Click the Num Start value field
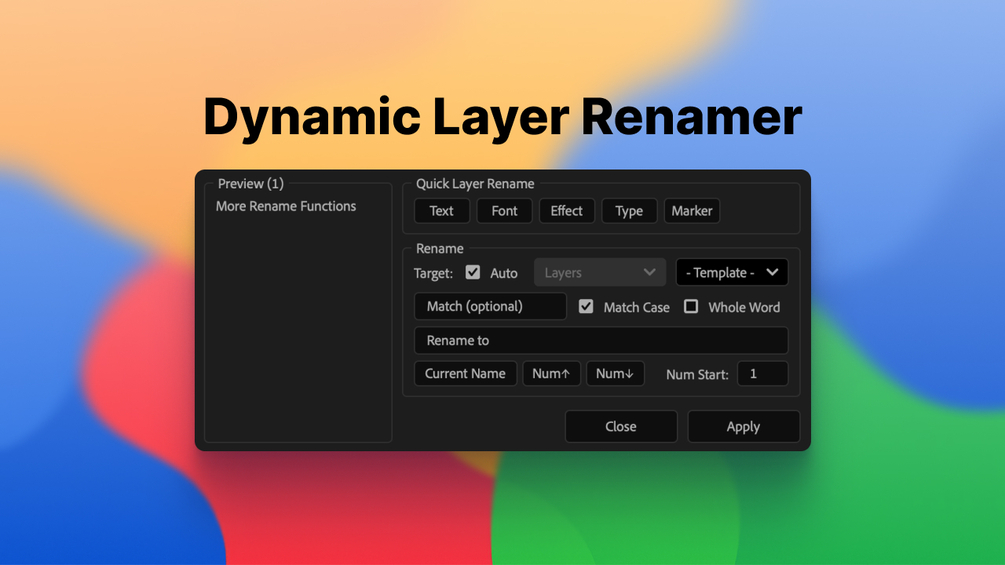The width and height of the screenshot is (1005, 565). pos(763,373)
